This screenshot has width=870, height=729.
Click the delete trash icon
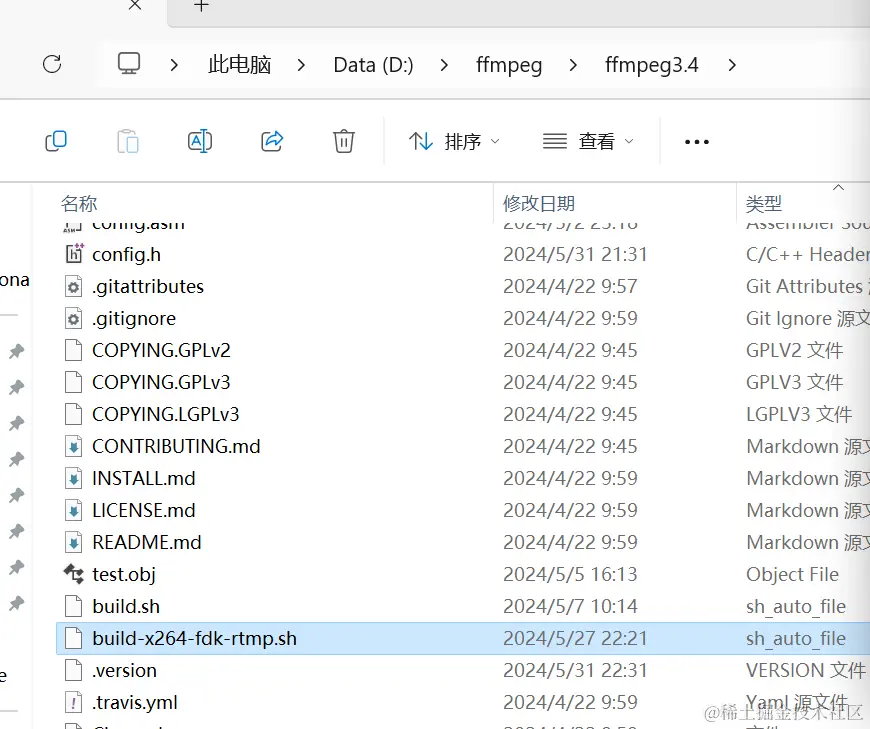click(x=343, y=141)
